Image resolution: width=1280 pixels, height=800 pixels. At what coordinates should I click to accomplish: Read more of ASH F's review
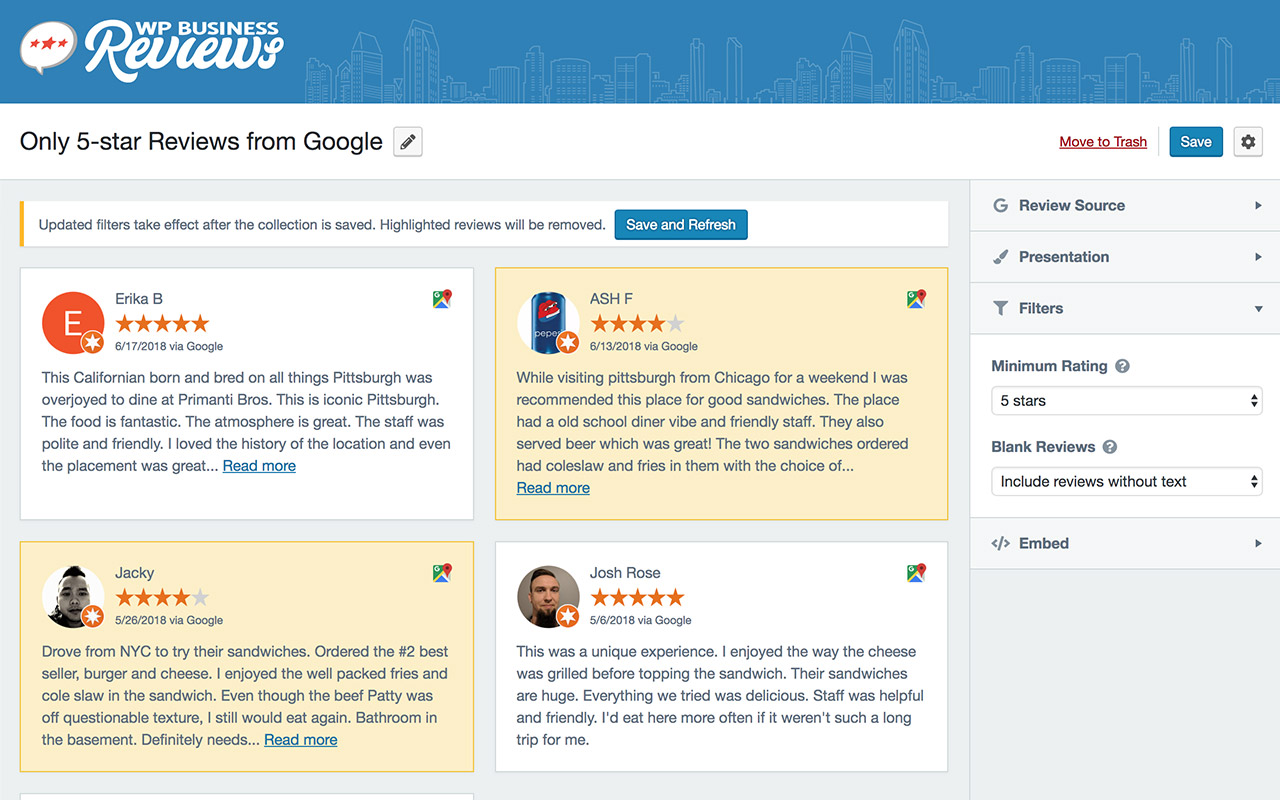coord(553,488)
